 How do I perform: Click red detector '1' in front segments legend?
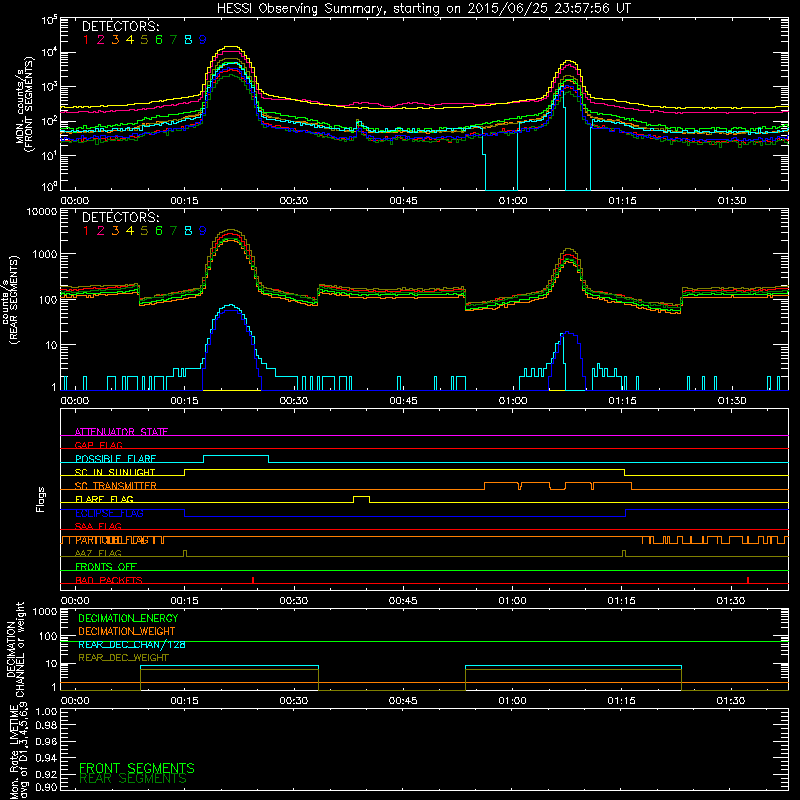pyautogui.click(x=86, y=40)
